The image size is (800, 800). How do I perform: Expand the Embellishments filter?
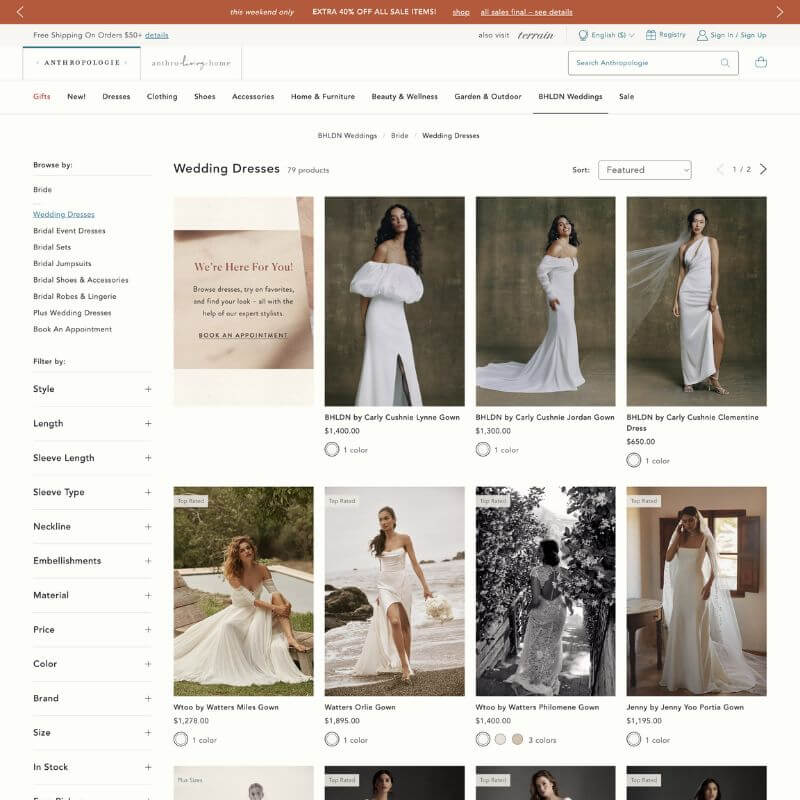(92, 561)
